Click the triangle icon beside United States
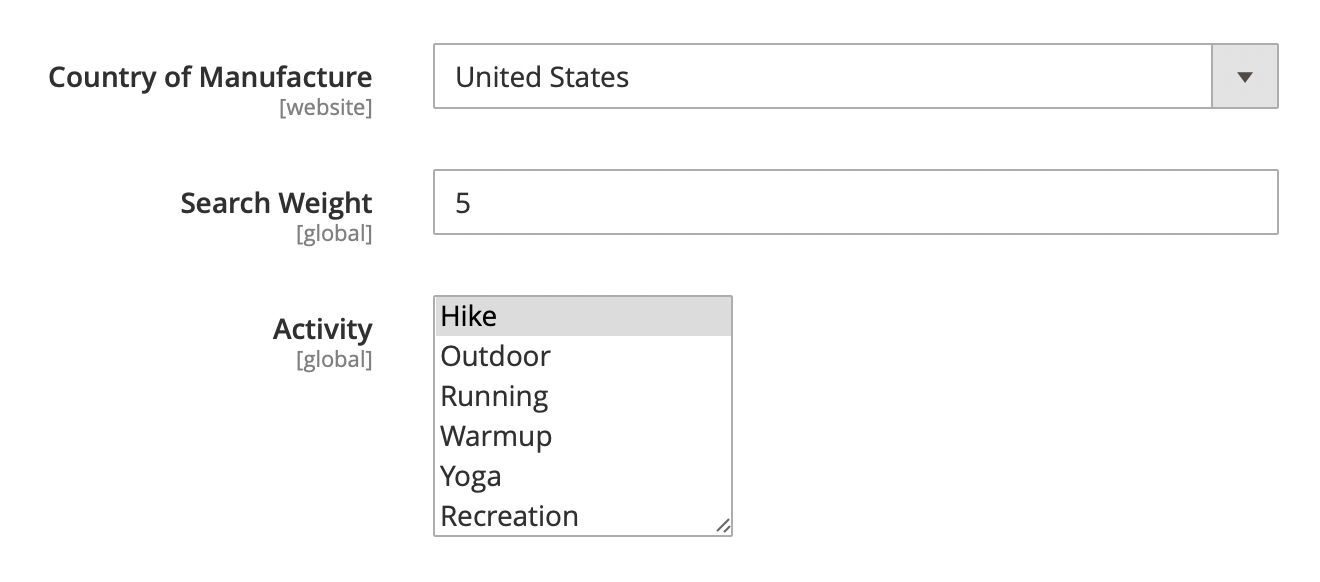 (x=1245, y=76)
